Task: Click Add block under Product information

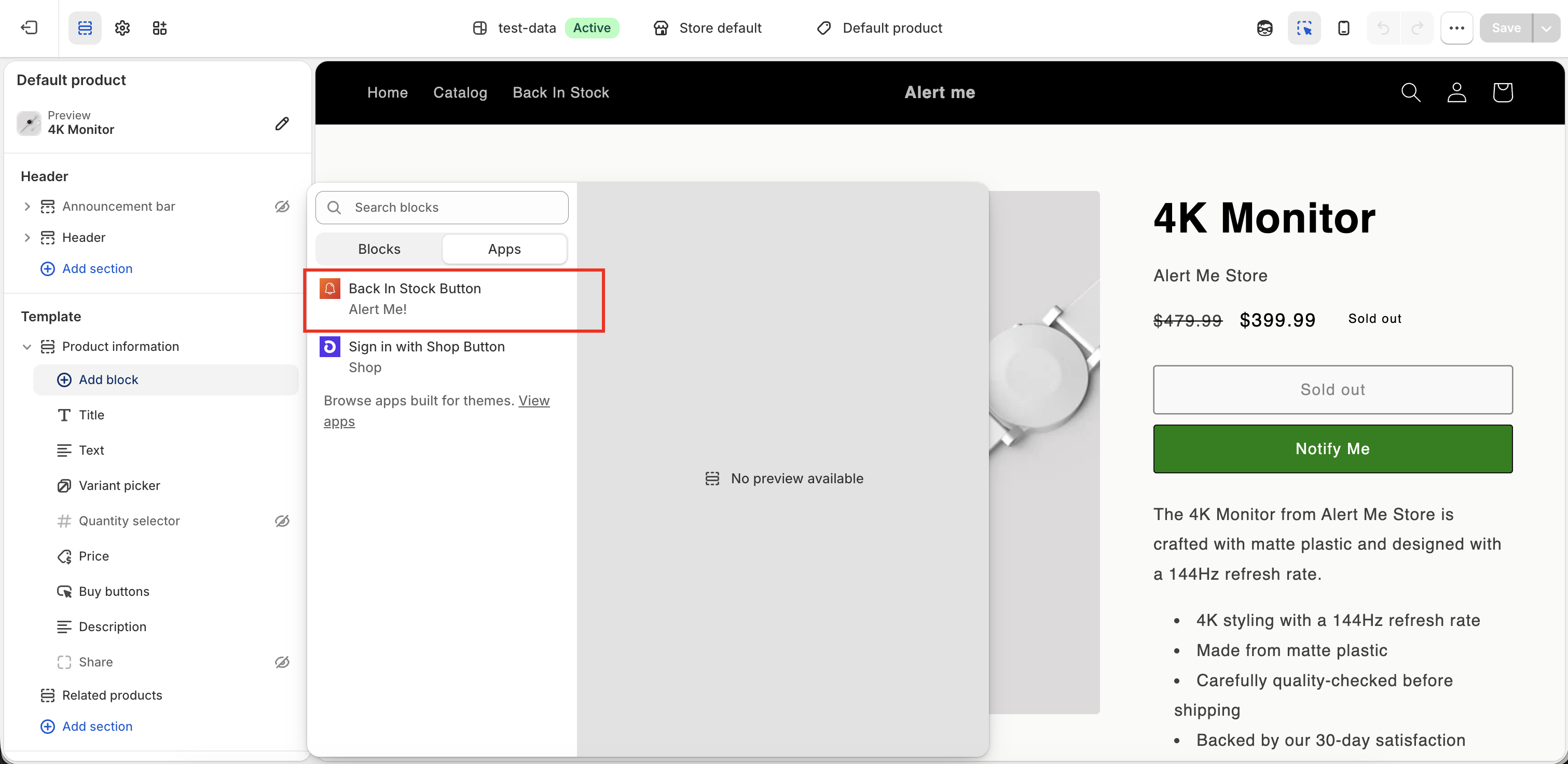Action: click(166, 379)
